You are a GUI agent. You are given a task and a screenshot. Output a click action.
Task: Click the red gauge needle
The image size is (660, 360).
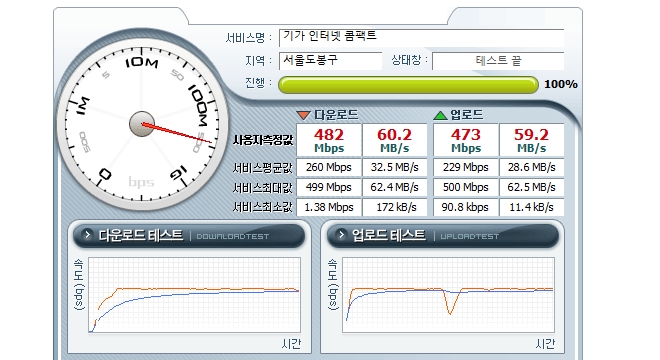pos(177,133)
